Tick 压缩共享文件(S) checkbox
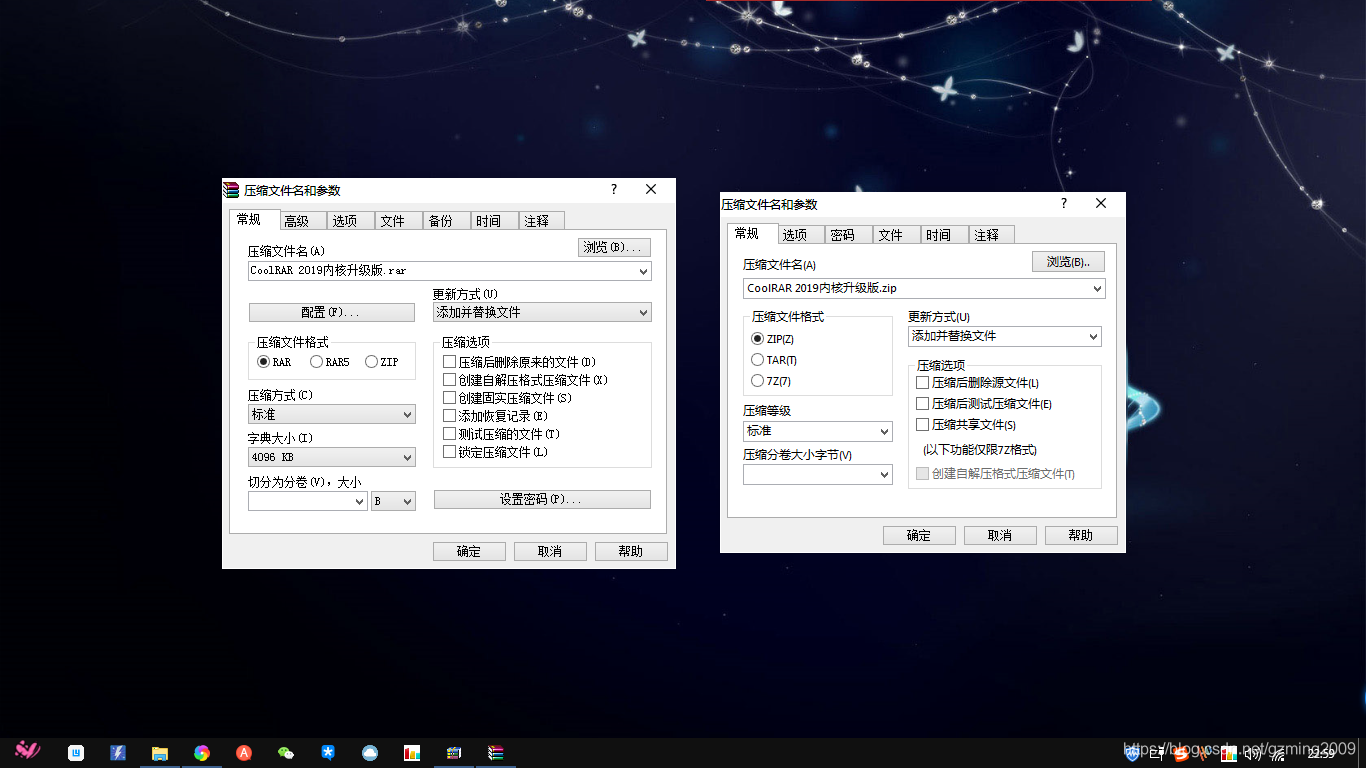Image resolution: width=1366 pixels, height=768 pixels. pyautogui.click(x=923, y=425)
